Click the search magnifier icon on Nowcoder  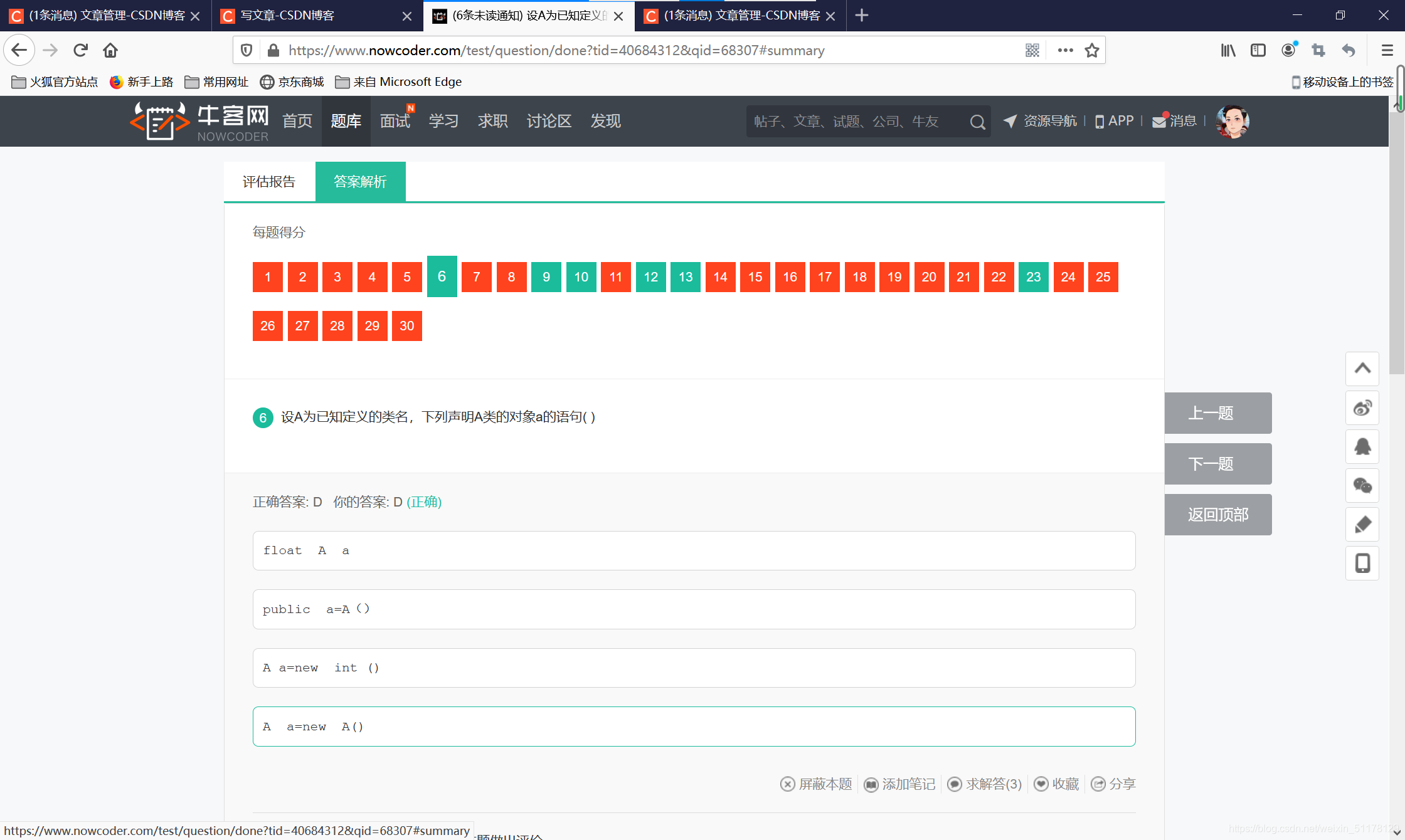point(977,122)
